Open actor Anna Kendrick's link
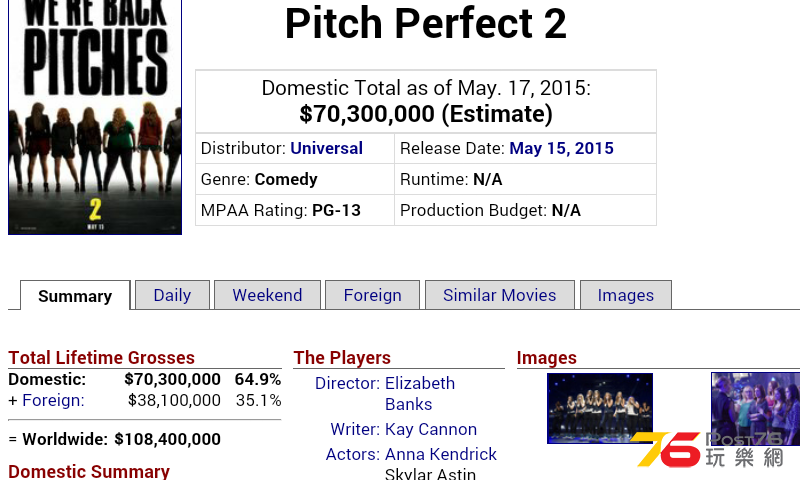 [x=441, y=454]
